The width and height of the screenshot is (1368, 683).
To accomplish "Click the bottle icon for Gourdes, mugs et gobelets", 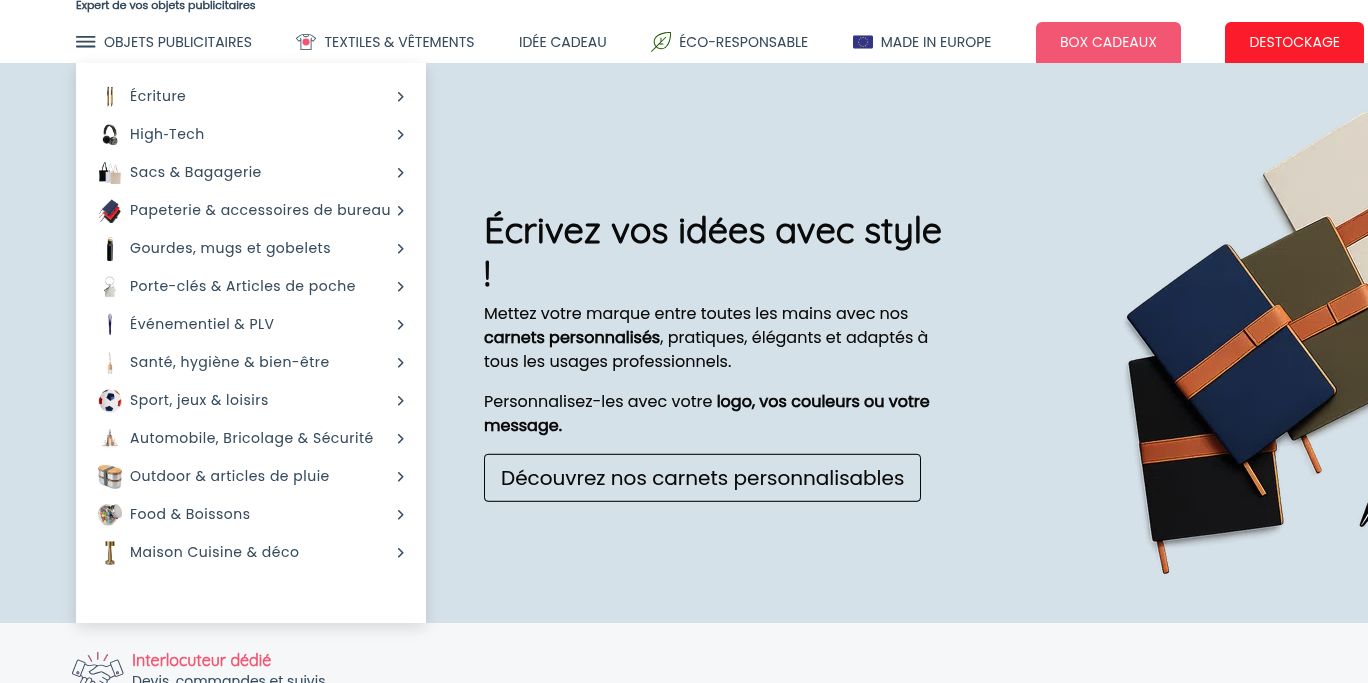I will pyautogui.click(x=110, y=248).
